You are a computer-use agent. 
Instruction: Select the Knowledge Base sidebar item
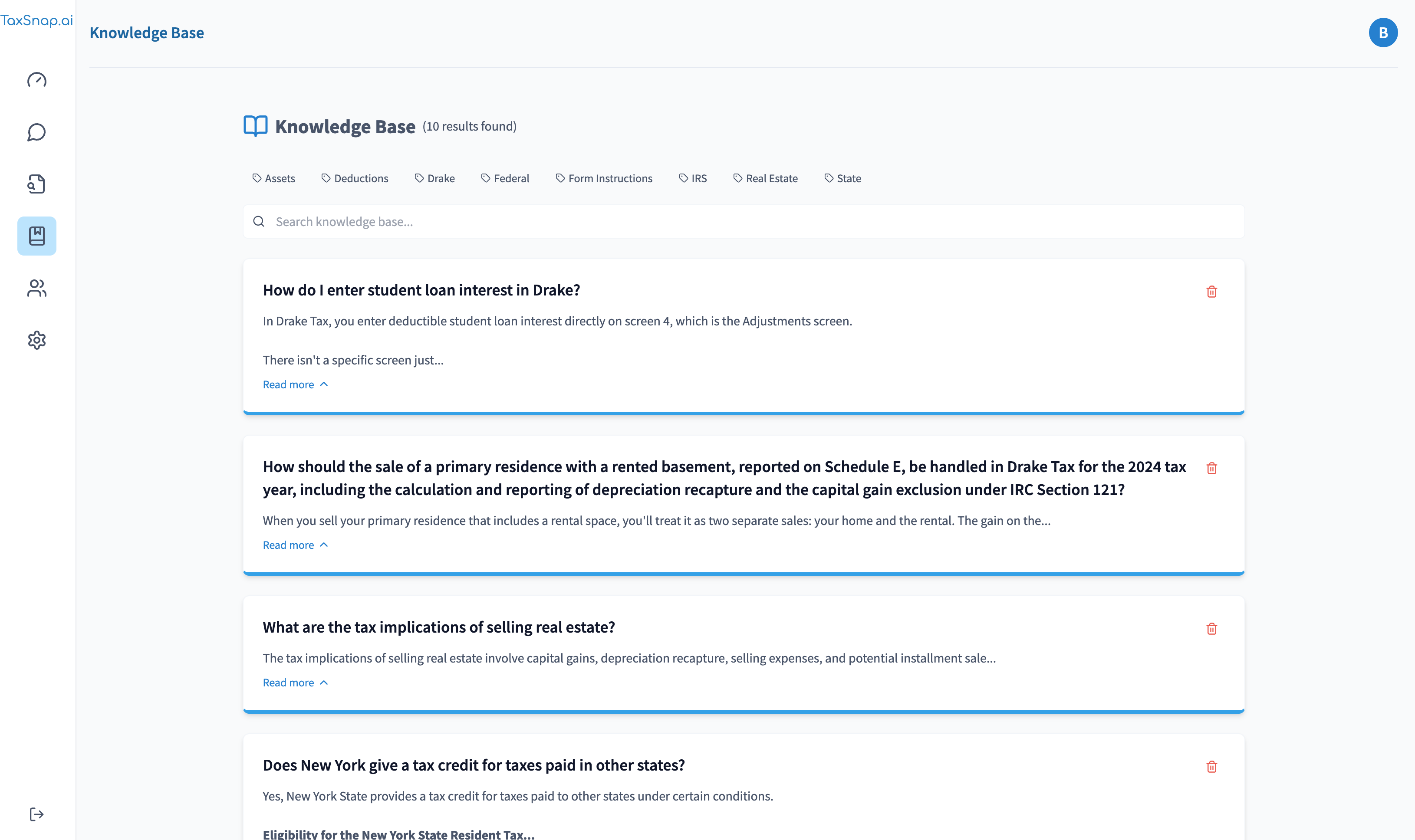37,236
